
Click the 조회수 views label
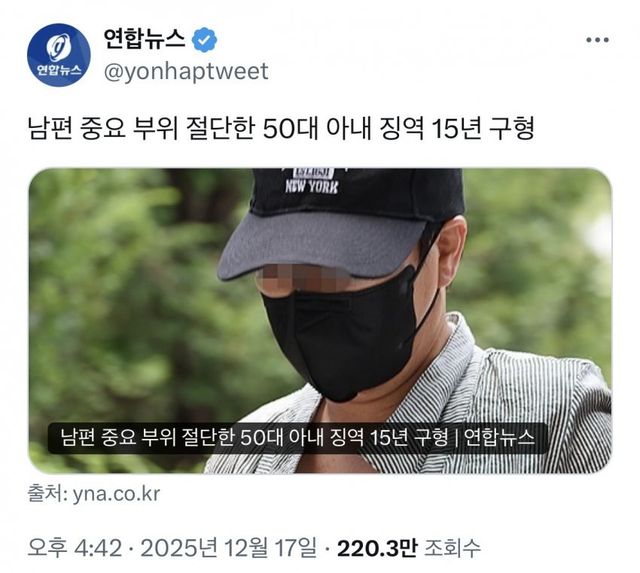click(452, 548)
